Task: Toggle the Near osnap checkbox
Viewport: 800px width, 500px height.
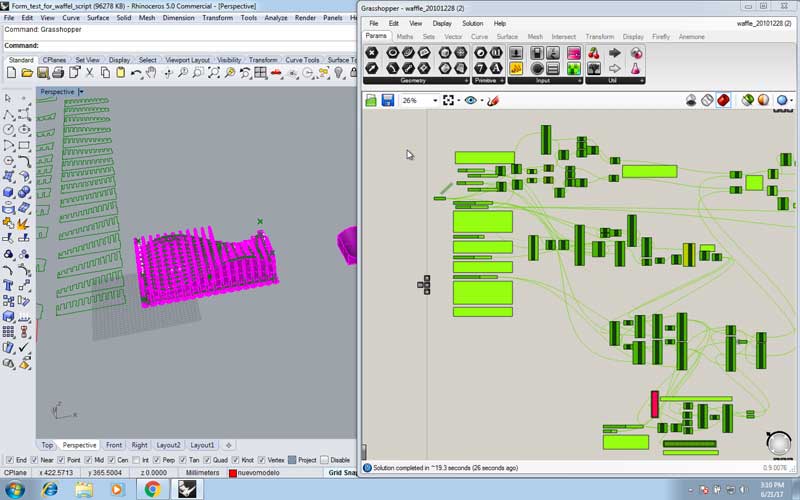Action: [x=34, y=460]
